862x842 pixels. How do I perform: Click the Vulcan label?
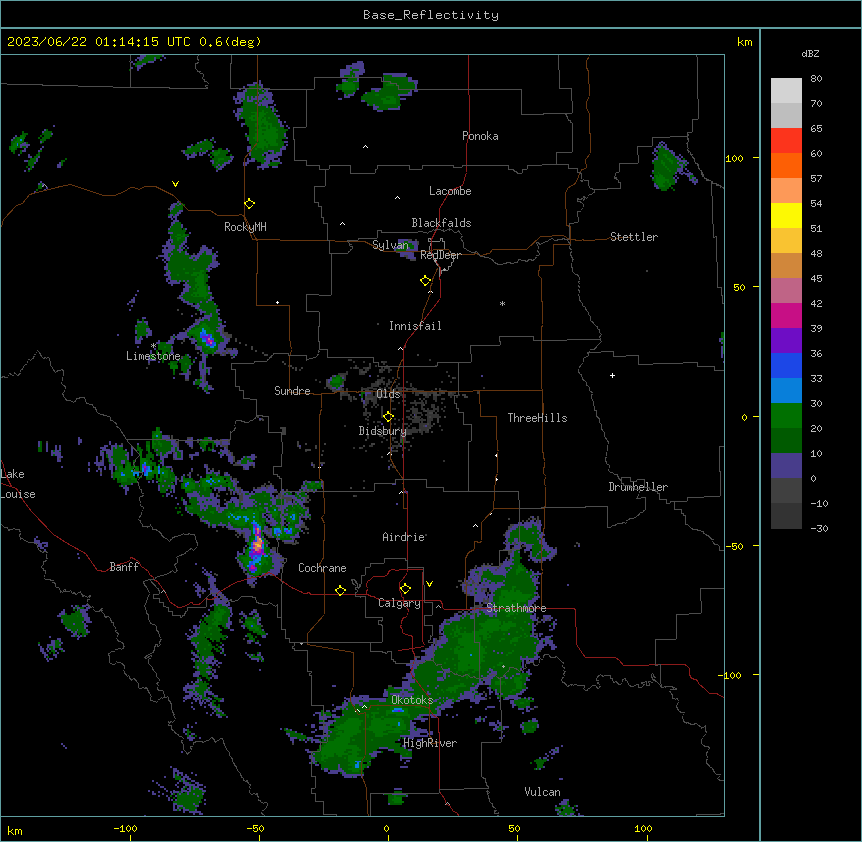pos(542,792)
